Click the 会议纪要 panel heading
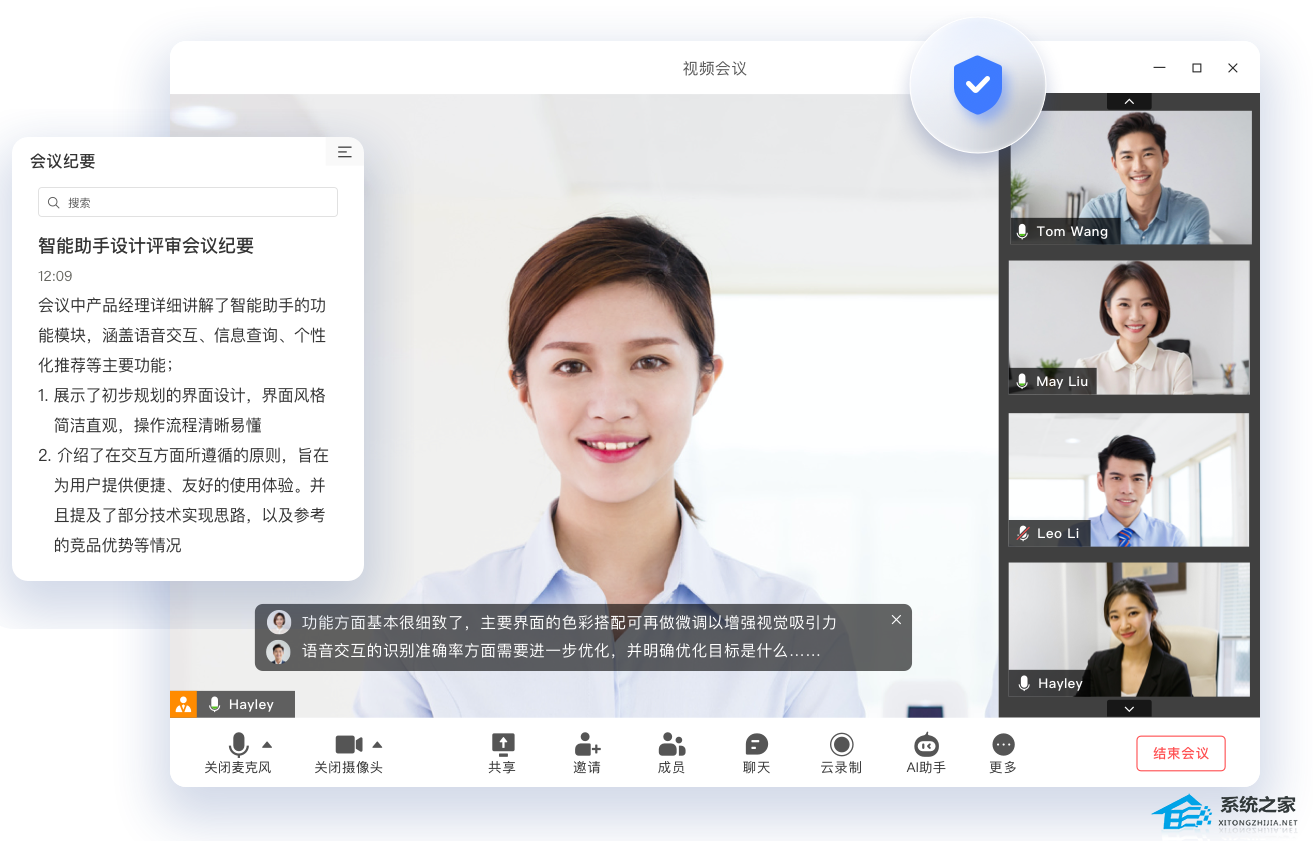The width and height of the screenshot is (1313, 841). (62, 161)
